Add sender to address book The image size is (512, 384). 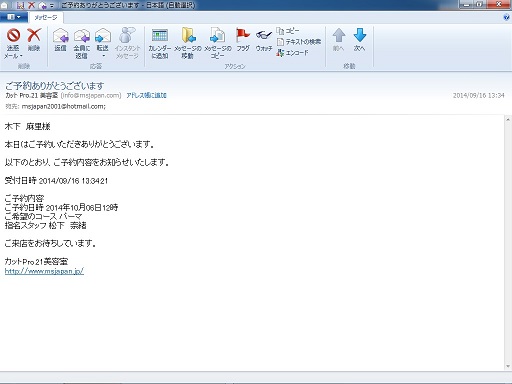[x=146, y=95]
